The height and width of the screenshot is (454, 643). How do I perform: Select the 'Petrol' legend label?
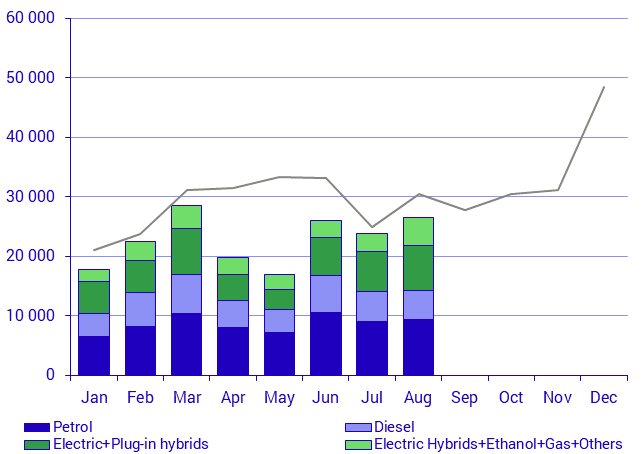[73, 427]
